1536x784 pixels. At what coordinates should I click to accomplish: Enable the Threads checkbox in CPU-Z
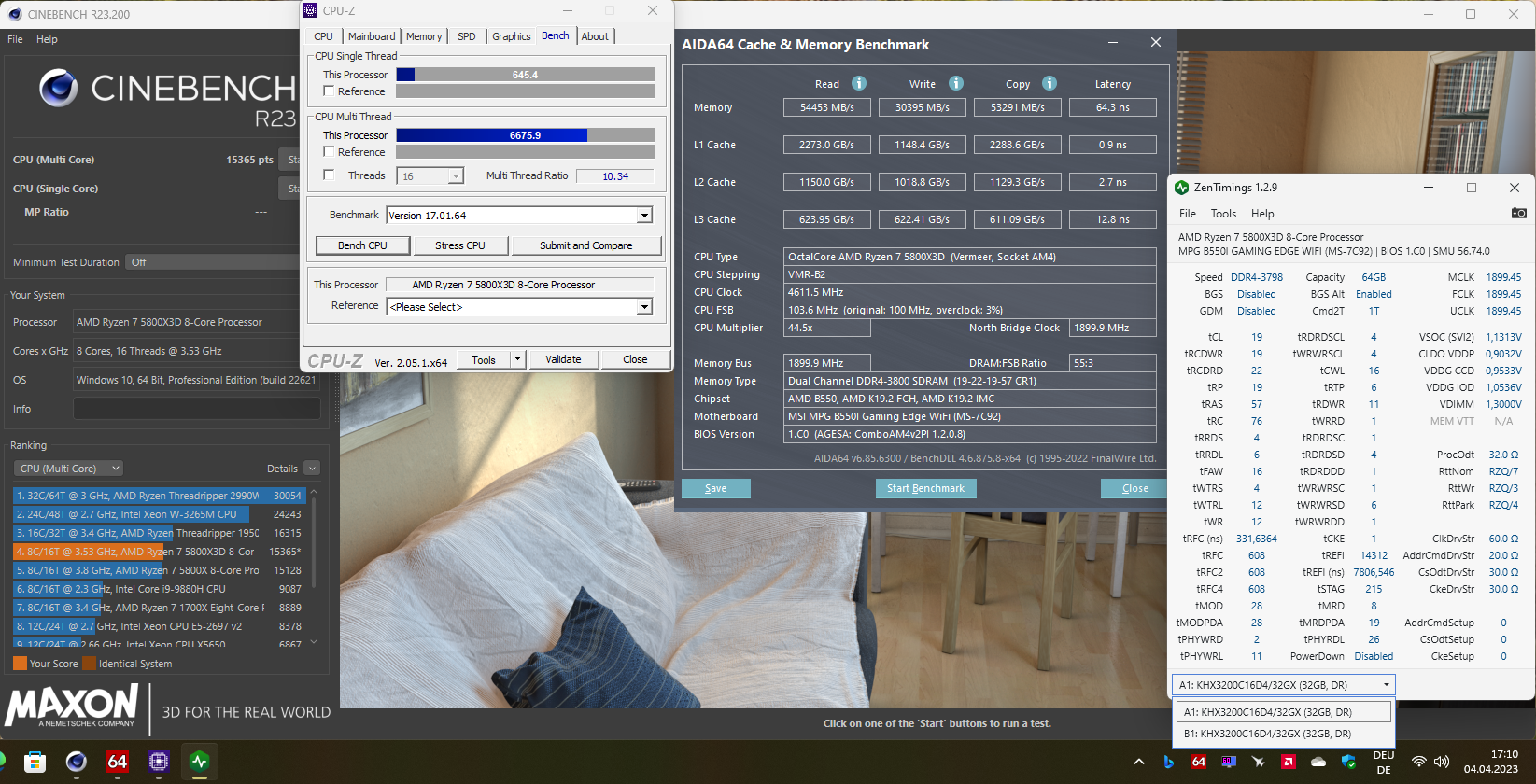[x=329, y=175]
